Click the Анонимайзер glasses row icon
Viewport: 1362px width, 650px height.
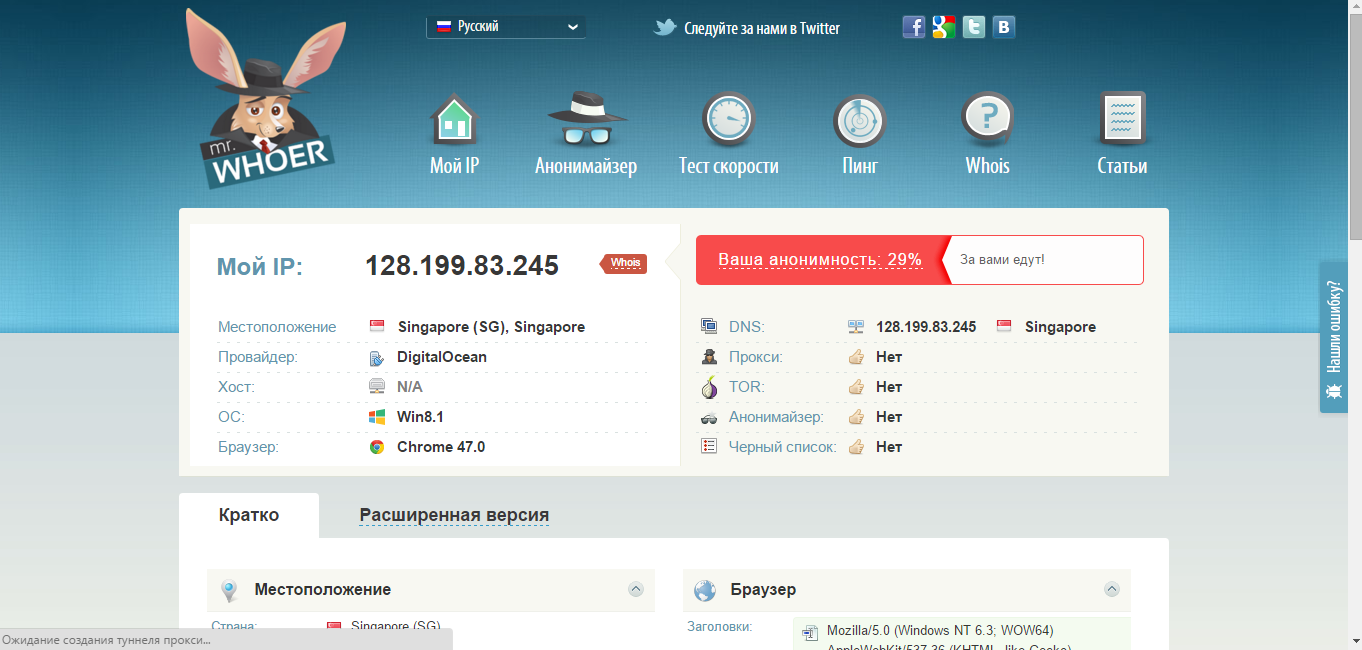click(709, 418)
